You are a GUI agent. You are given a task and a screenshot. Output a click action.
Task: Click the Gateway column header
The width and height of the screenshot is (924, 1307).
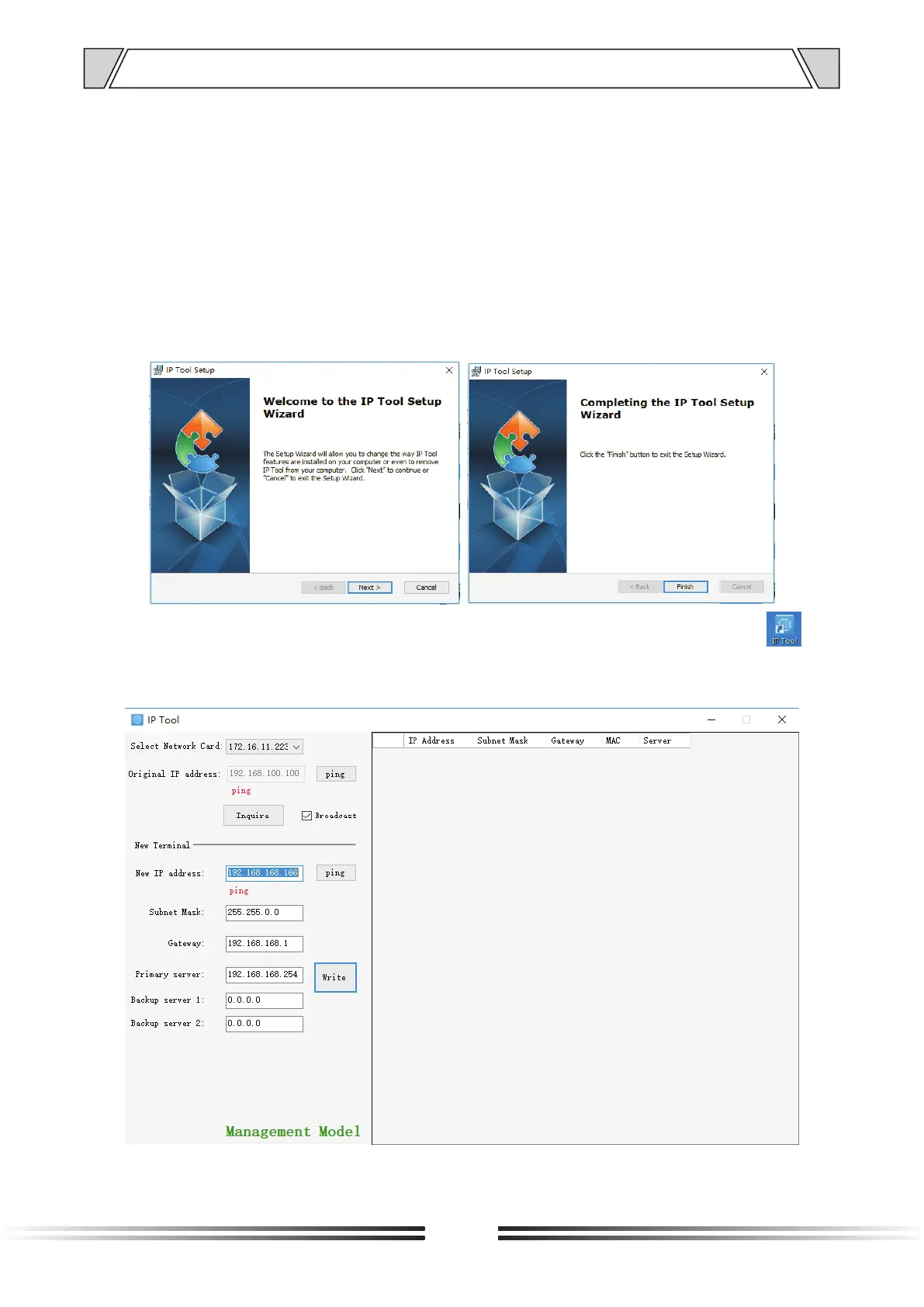573,741
